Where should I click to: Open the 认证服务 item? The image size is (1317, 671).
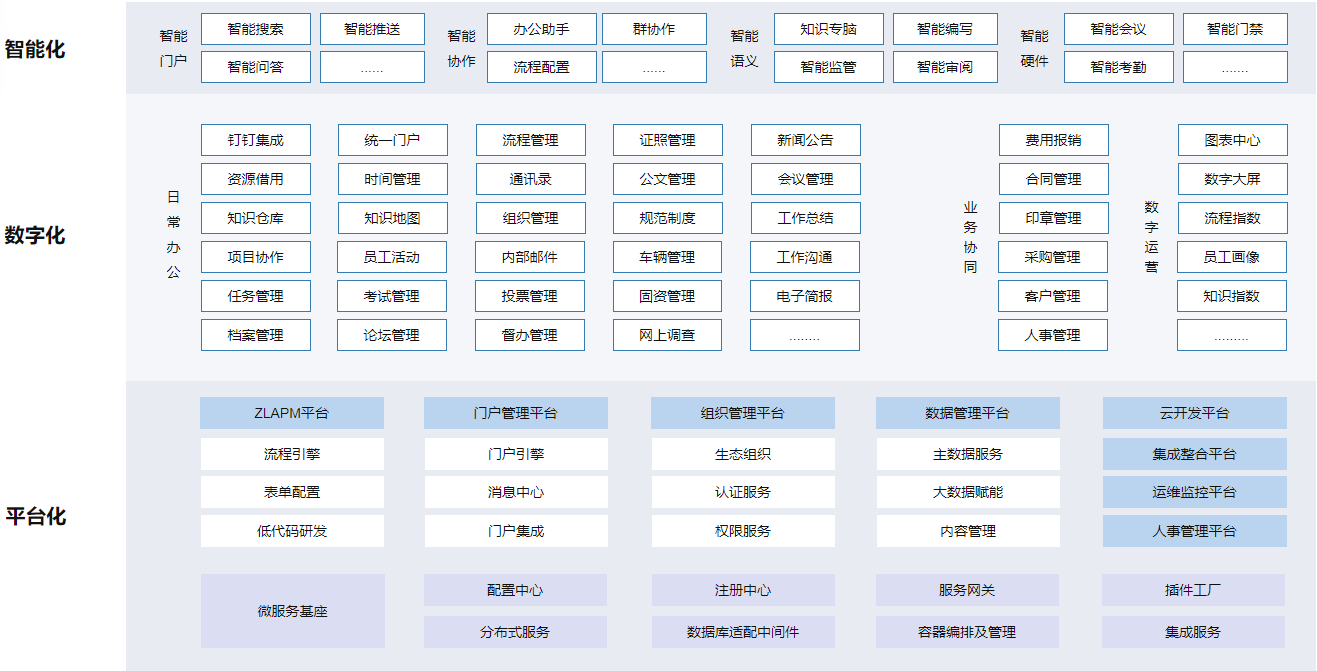[x=742, y=492]
